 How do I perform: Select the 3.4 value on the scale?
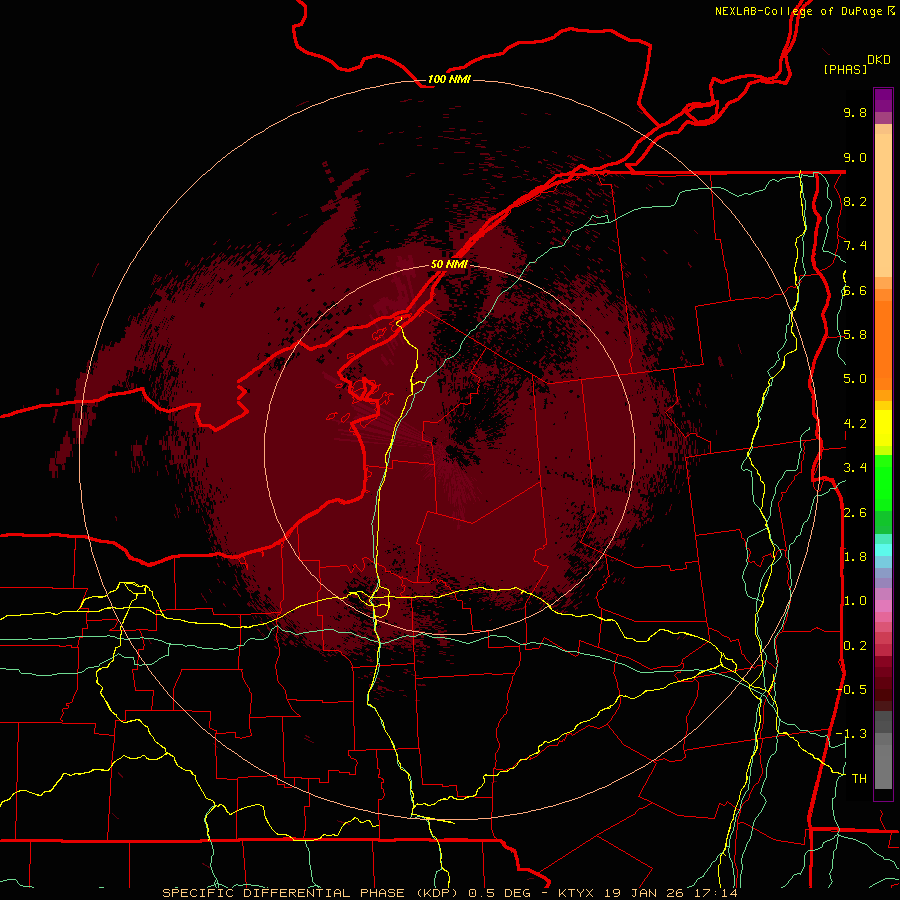(x=855, y=468)
